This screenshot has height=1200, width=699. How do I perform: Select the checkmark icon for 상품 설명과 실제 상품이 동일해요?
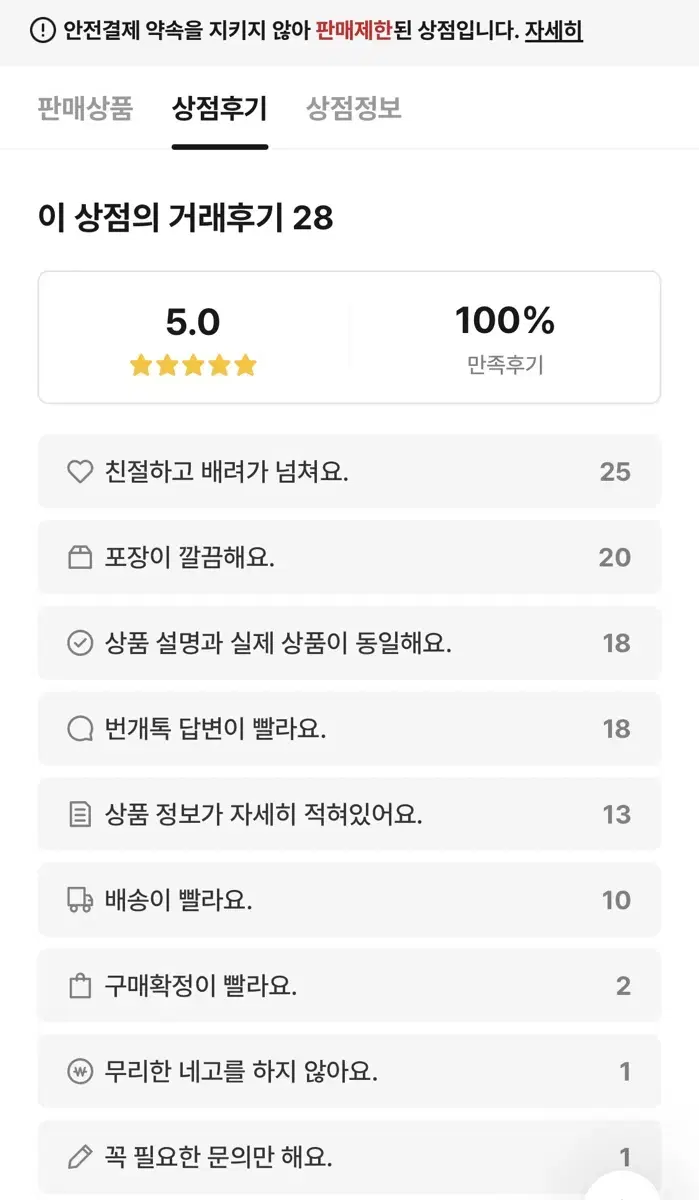pyautogui.click(x=80, y=643)
